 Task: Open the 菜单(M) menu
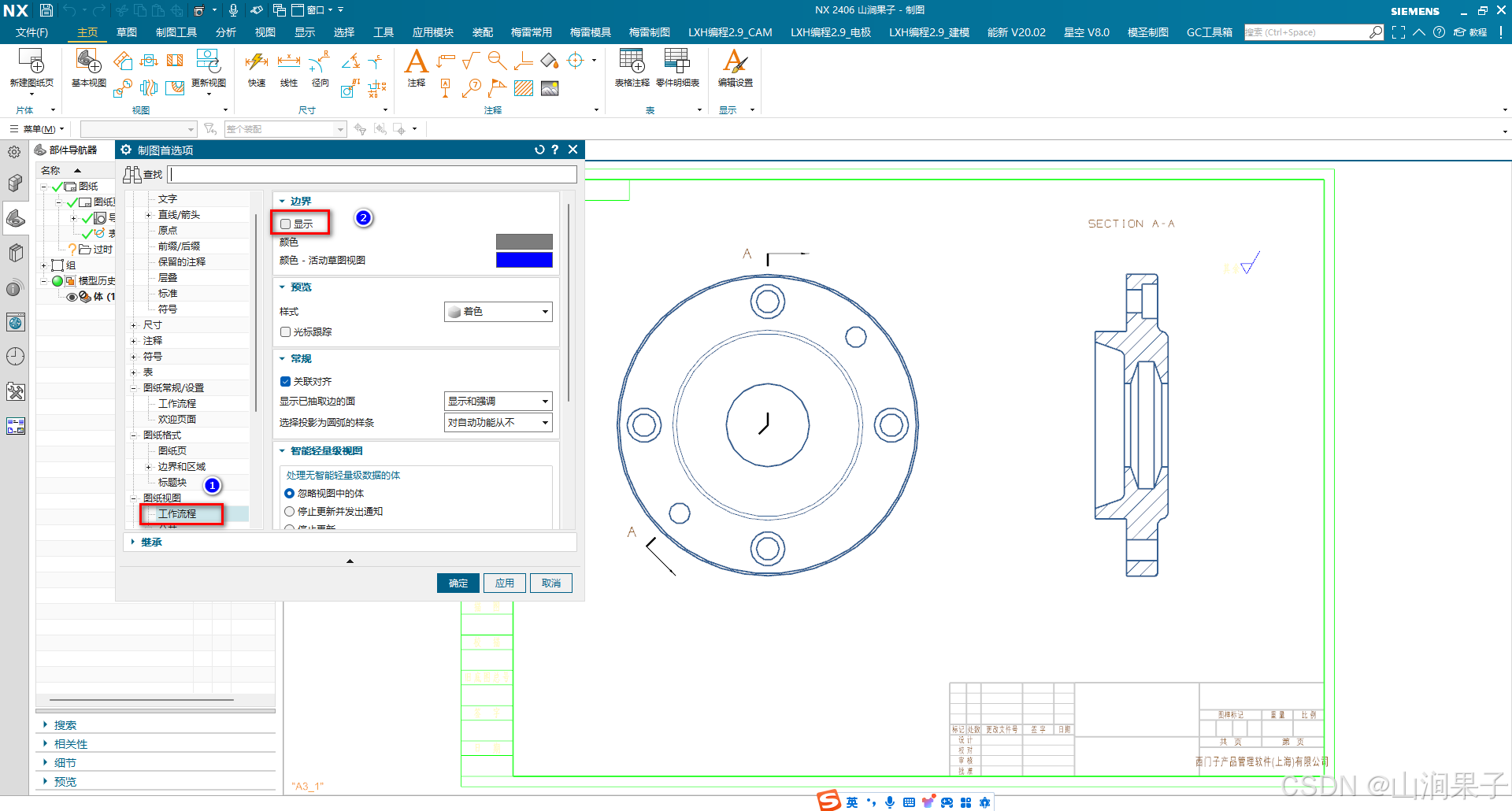click(37, 129)
